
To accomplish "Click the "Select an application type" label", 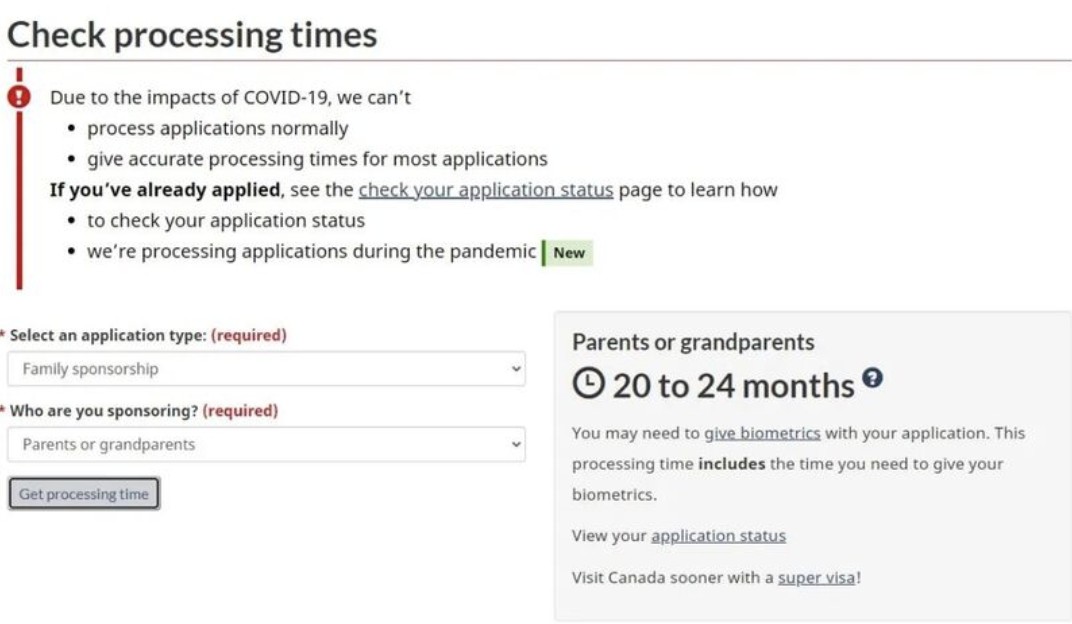I will click(108, 336).
